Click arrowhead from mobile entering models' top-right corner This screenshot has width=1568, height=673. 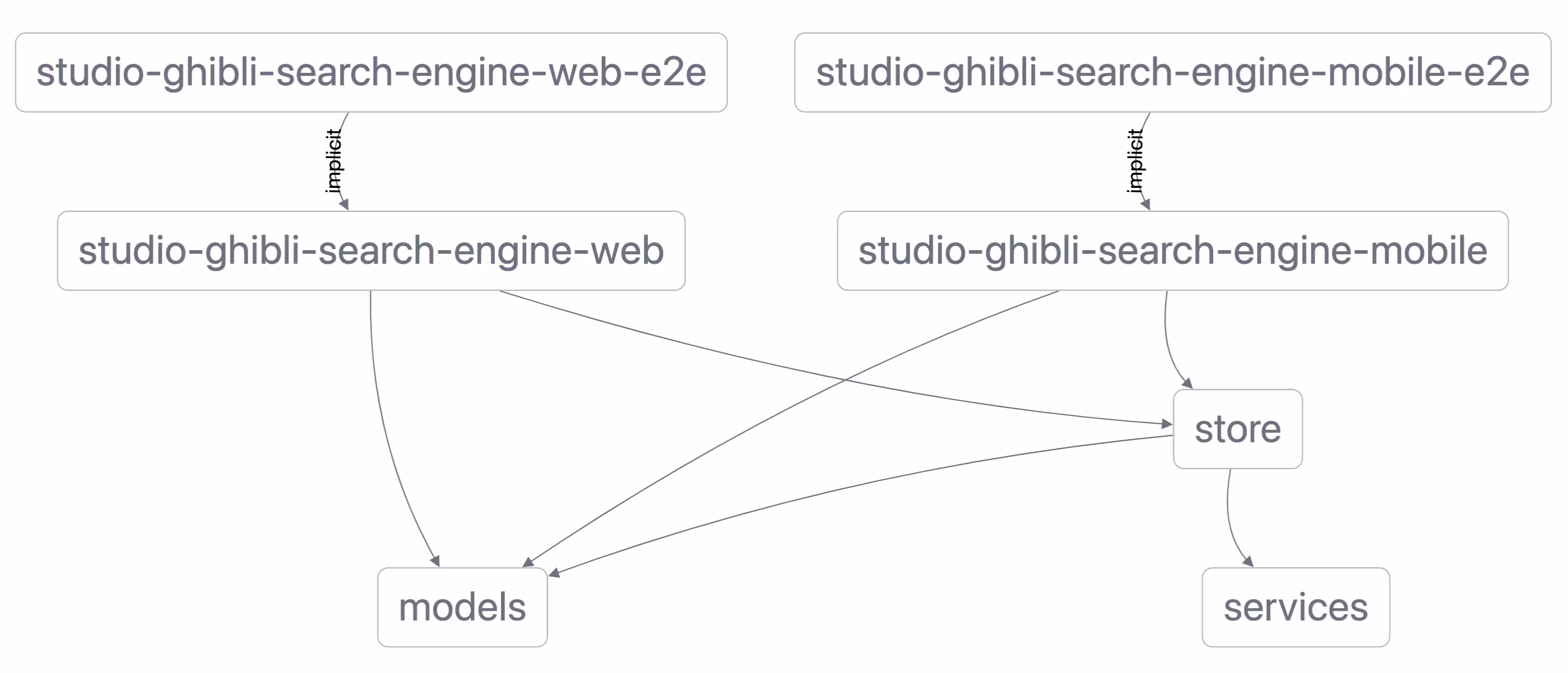point(528,562)
